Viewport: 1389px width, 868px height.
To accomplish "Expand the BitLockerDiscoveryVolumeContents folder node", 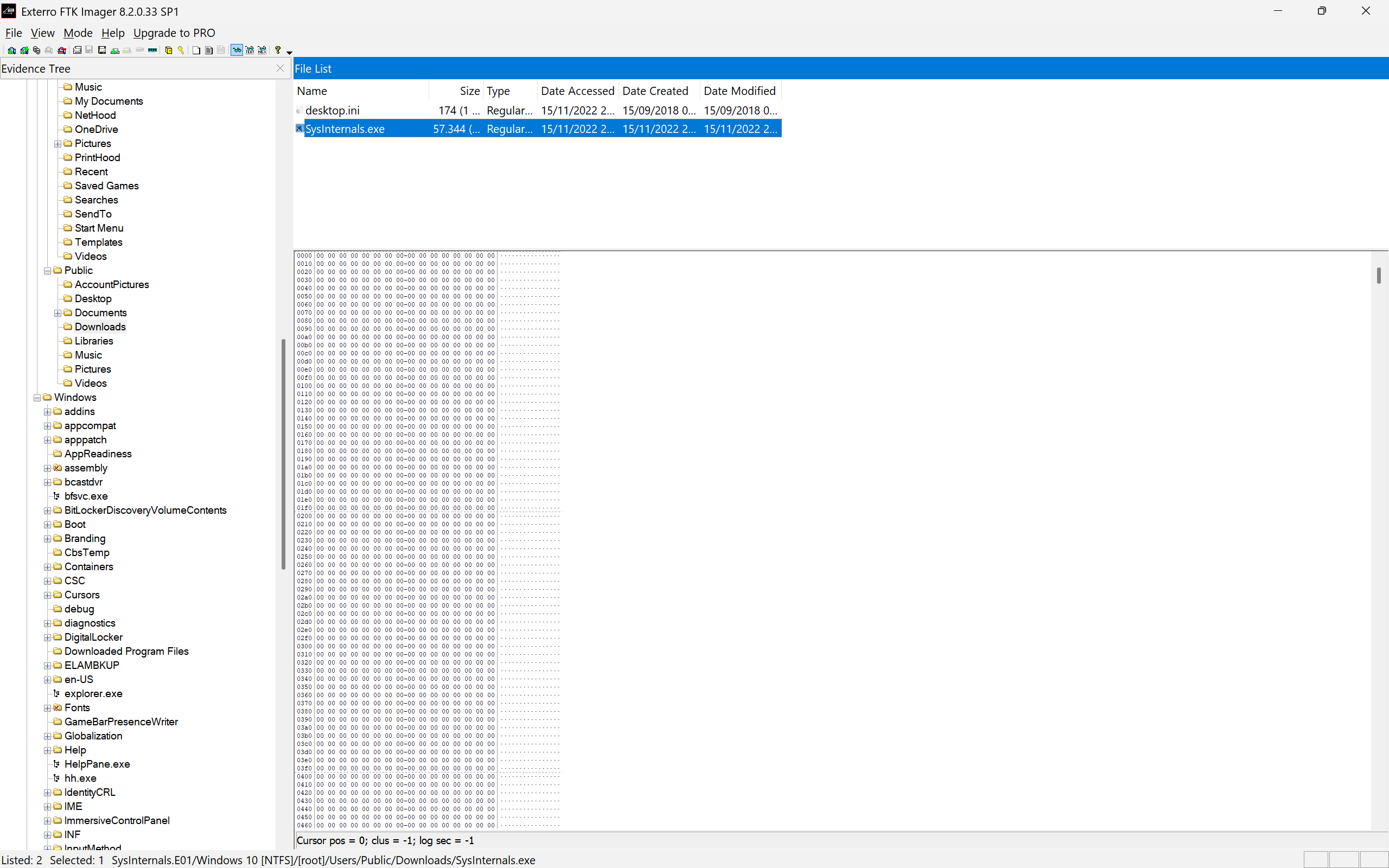I will click(48, 510).
